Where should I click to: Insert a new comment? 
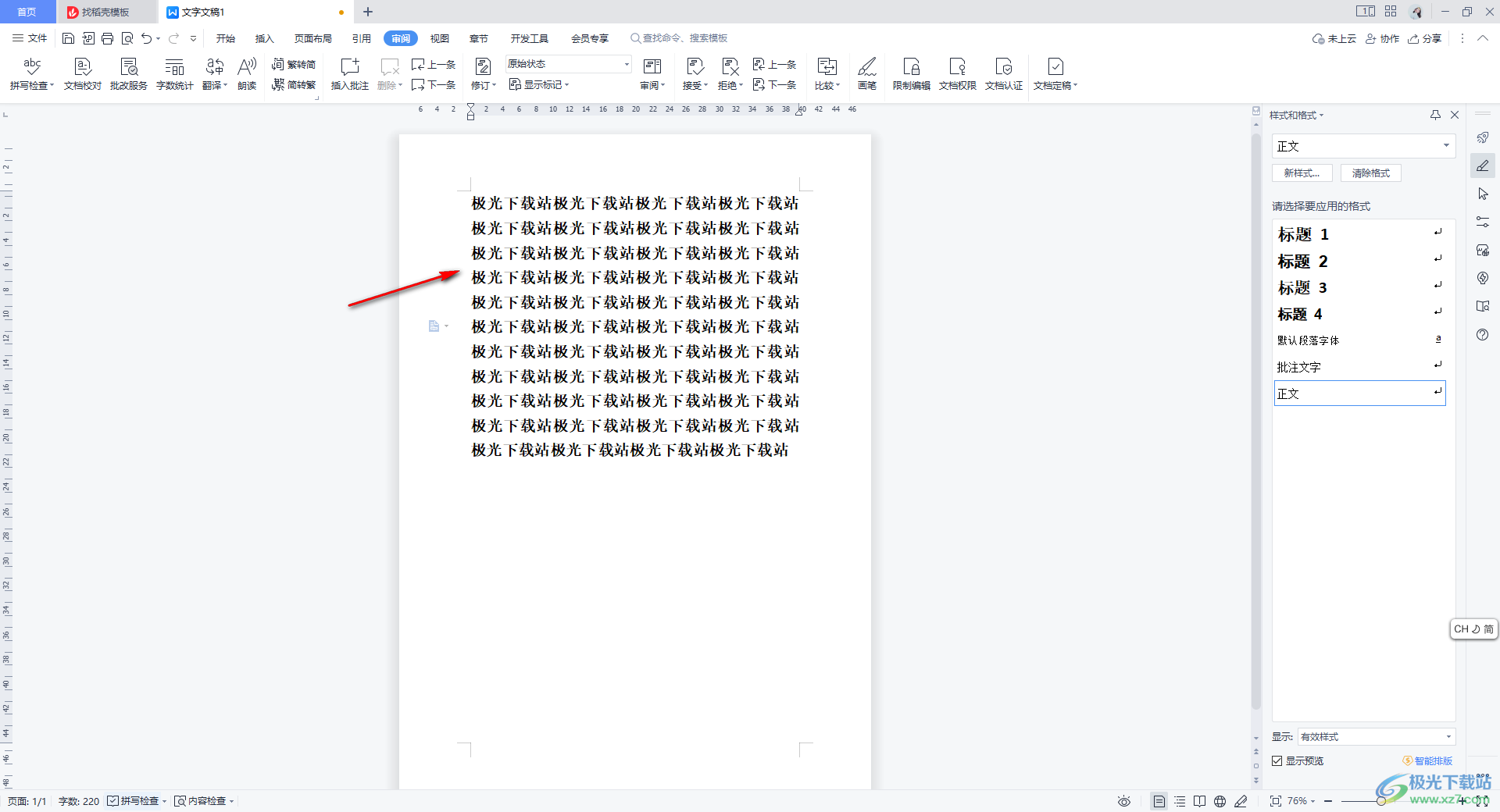tap(349, 74)
